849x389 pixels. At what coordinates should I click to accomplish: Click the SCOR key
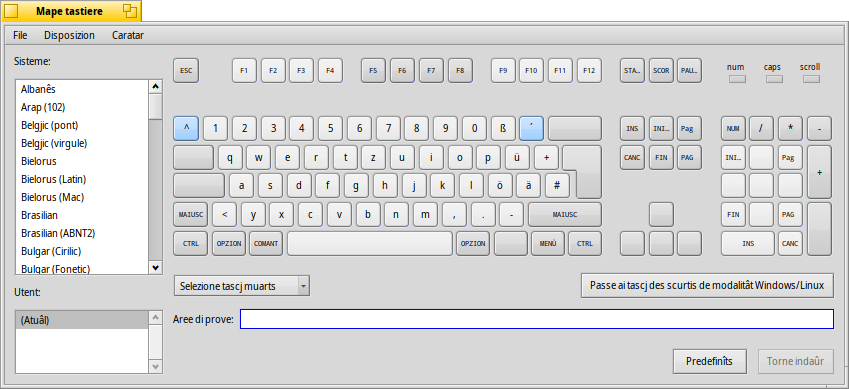pos(661,70)
